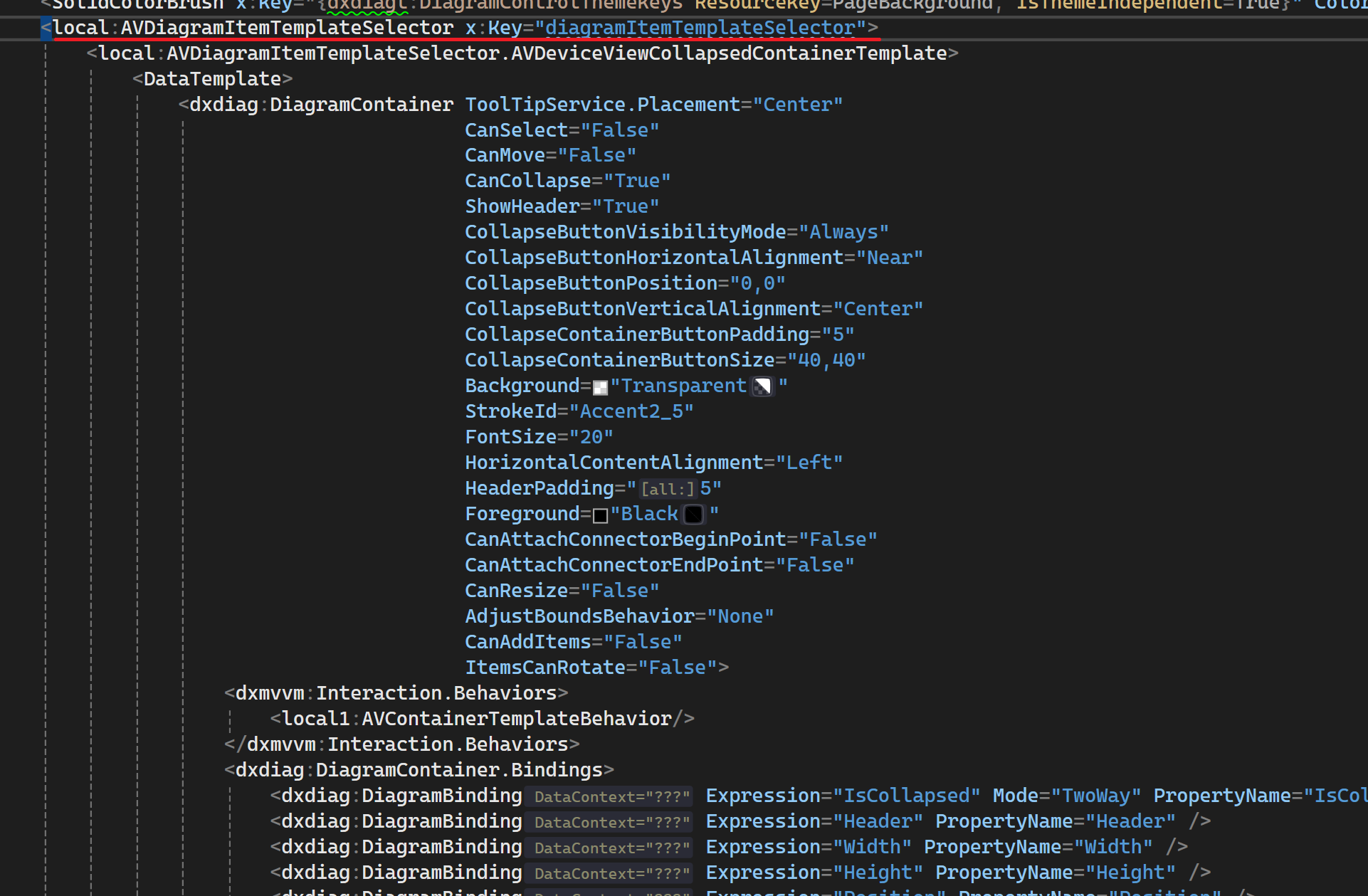Screen dimensions: 1368x896
Task: Click the [all:] inlay hint in HeaderPadding
Action: click(667, 489)
